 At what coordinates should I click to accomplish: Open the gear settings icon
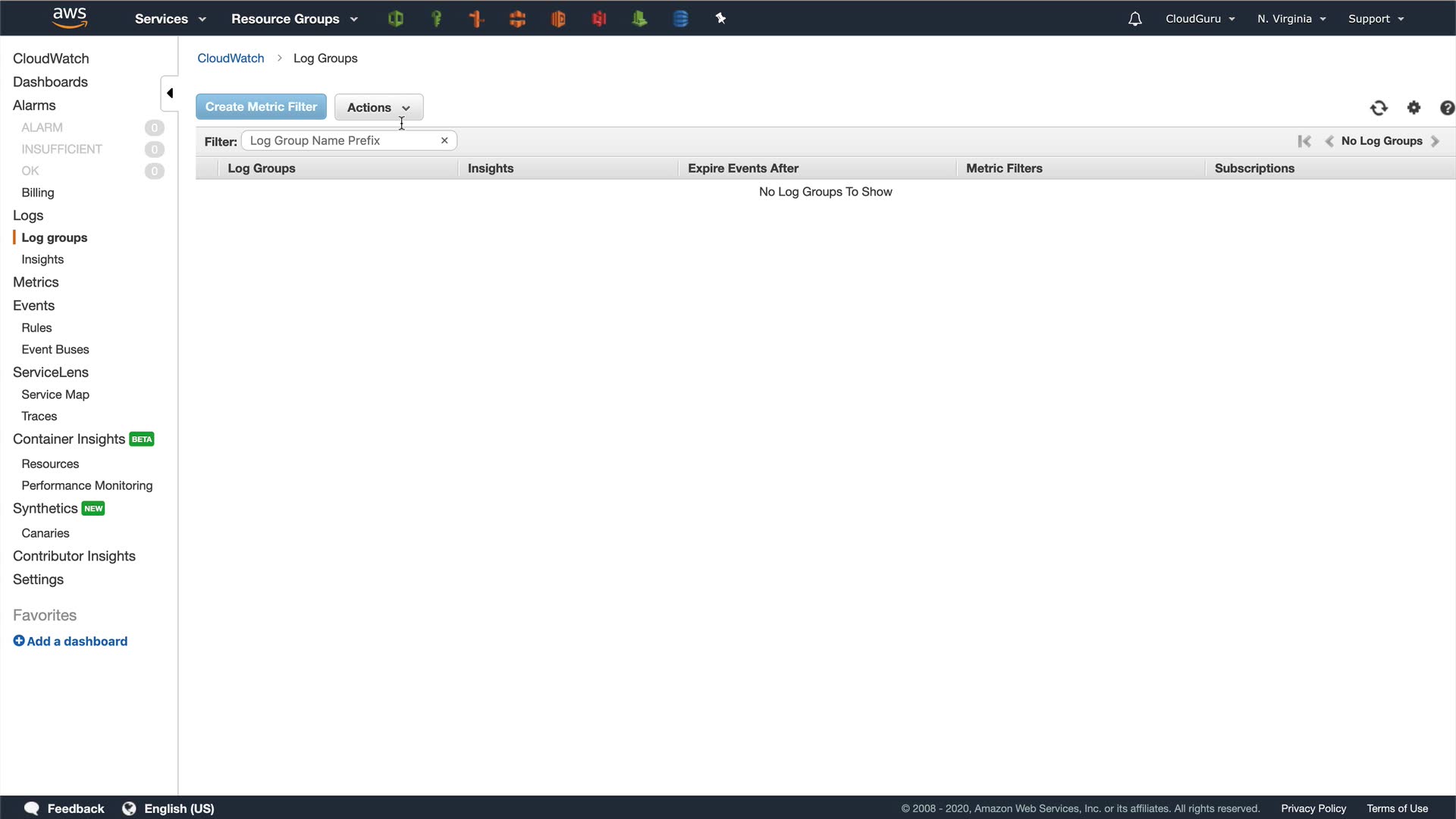1414,108
